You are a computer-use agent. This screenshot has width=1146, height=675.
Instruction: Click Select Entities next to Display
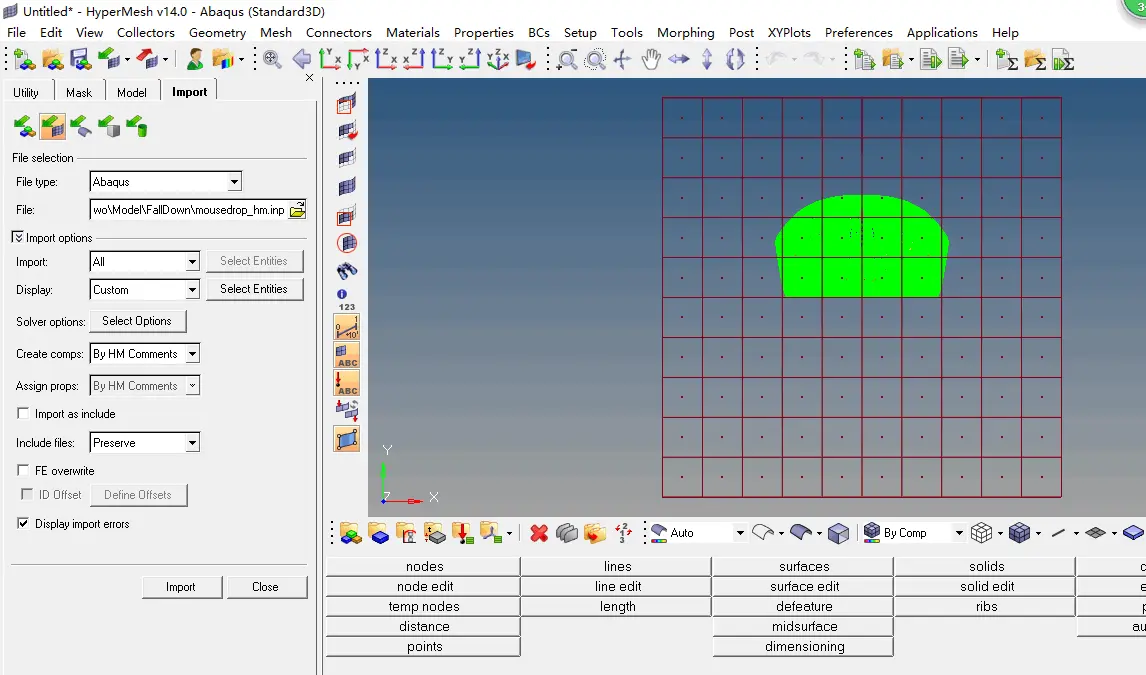point(254,289)
